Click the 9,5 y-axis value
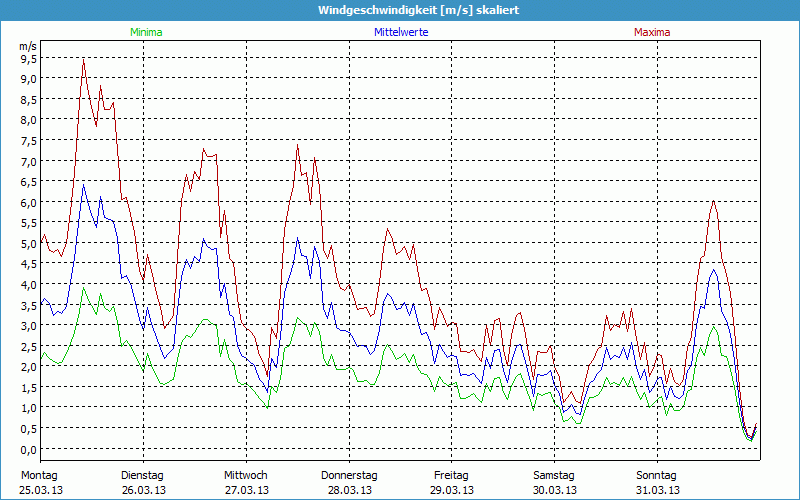This screenshot has height=500, width=800. click(x=29, y=59)
